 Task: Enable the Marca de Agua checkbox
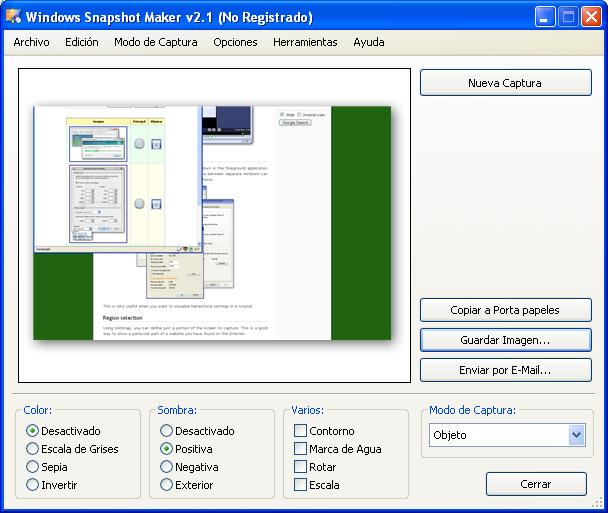click(300, 449)
